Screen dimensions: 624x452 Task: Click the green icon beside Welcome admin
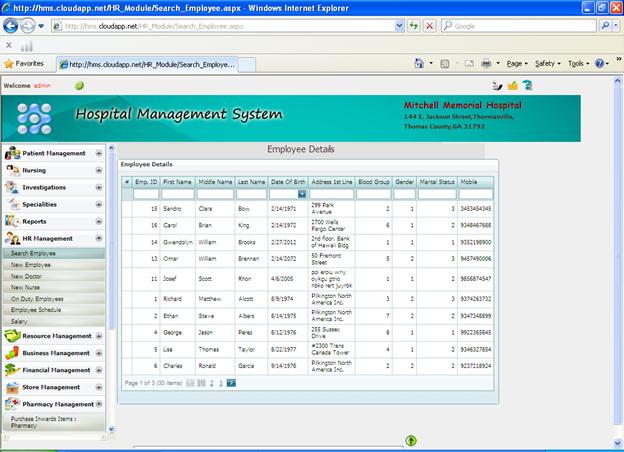[79, 86]
